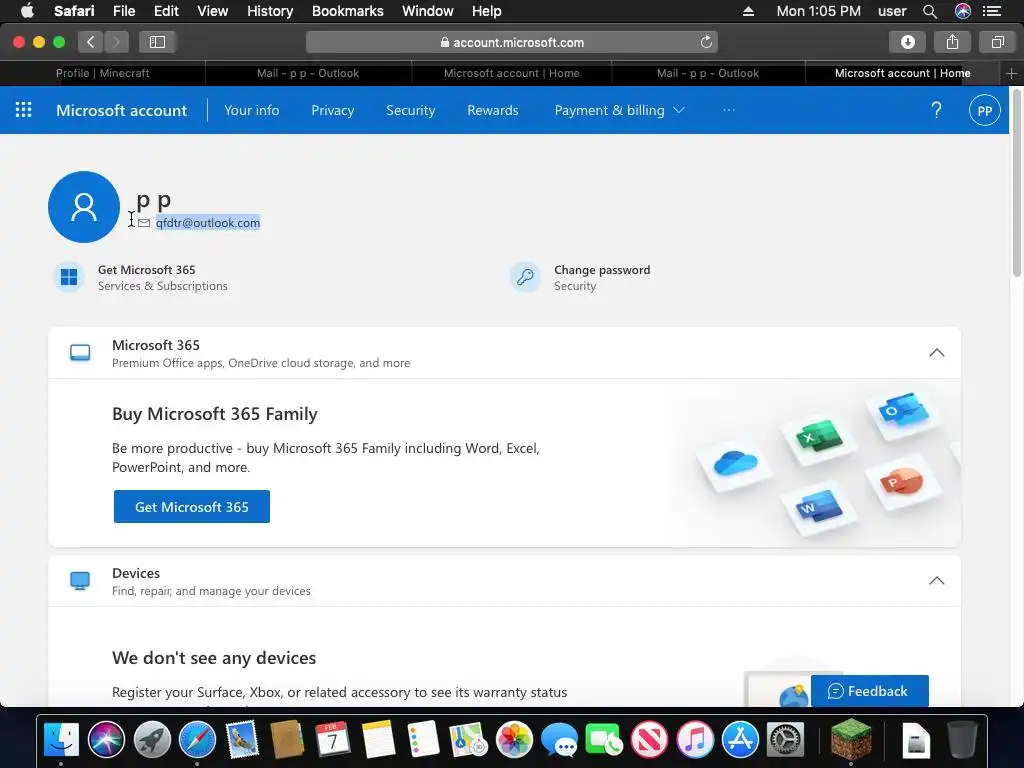Open the Safari File menu
Viewport: 1024px width, 768px height.
[x=124, y=11]
